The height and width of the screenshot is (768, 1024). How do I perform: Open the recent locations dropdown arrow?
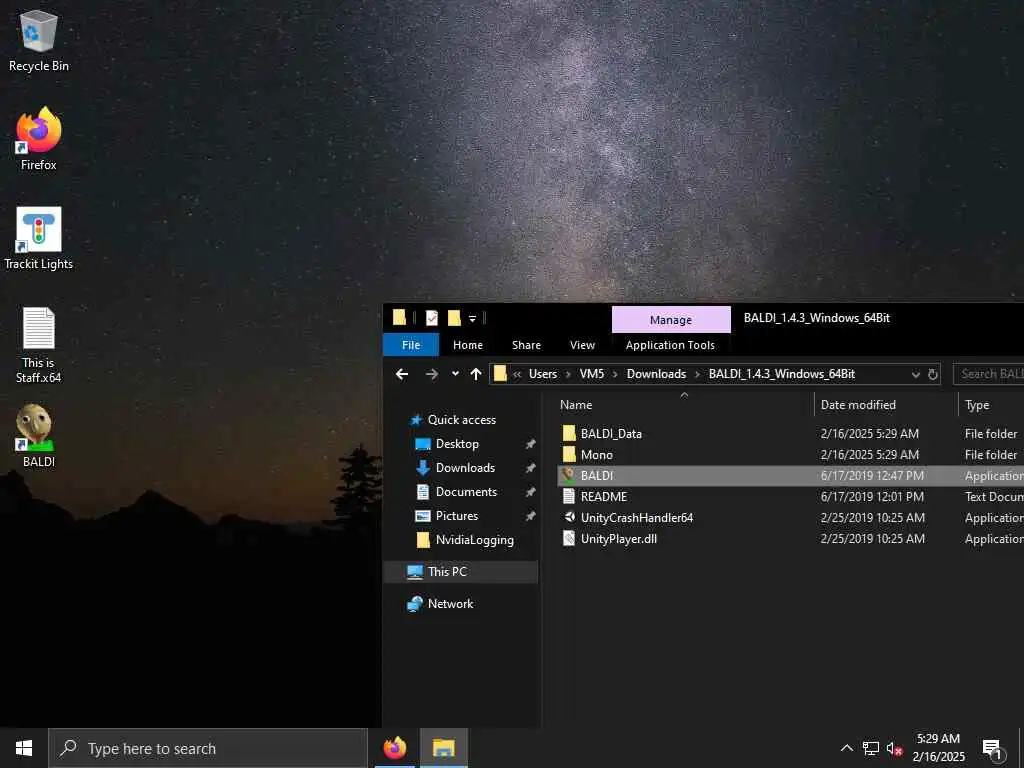tap(455, 374)
